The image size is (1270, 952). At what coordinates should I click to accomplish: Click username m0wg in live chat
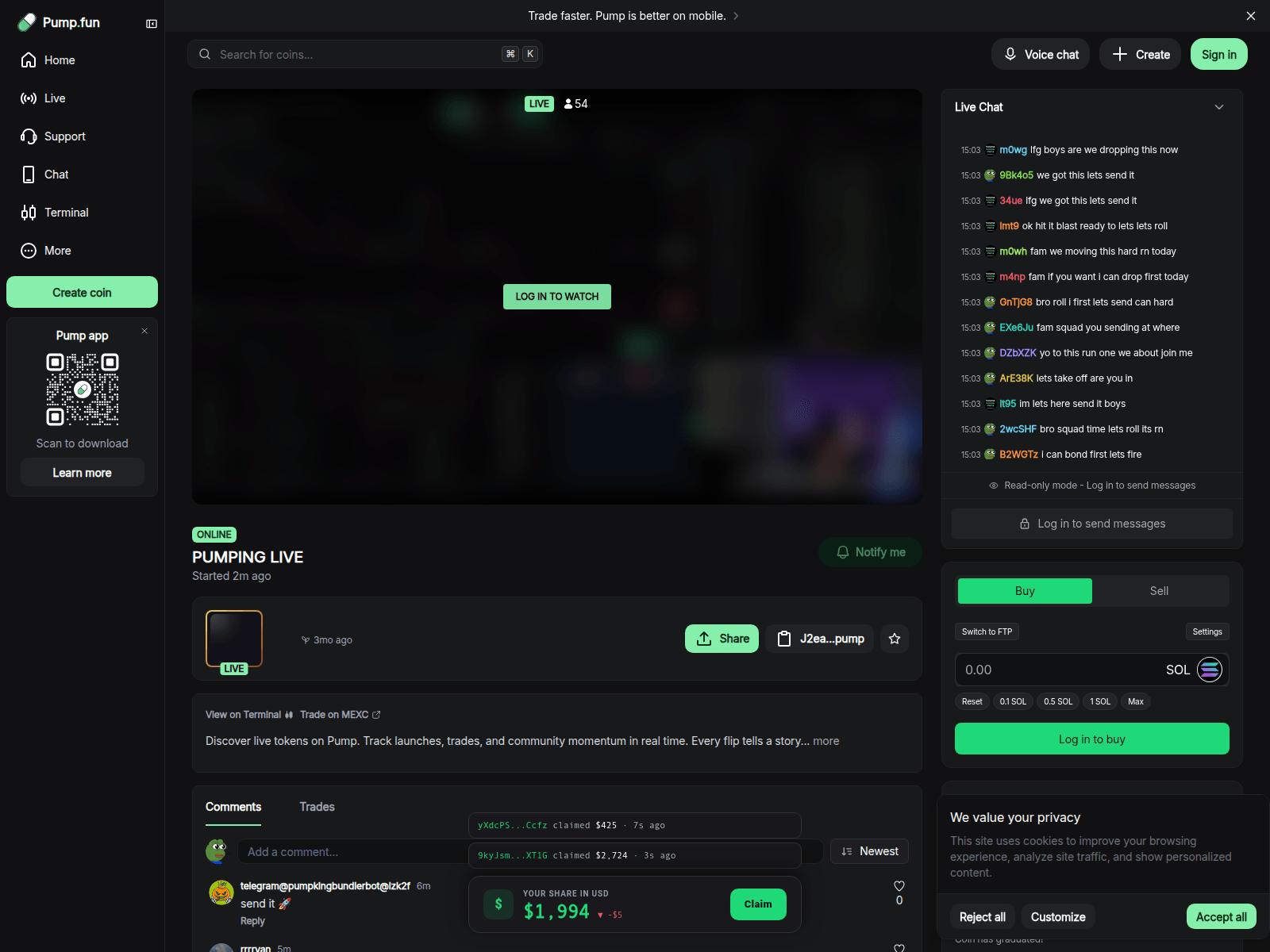coord(1013,150)
